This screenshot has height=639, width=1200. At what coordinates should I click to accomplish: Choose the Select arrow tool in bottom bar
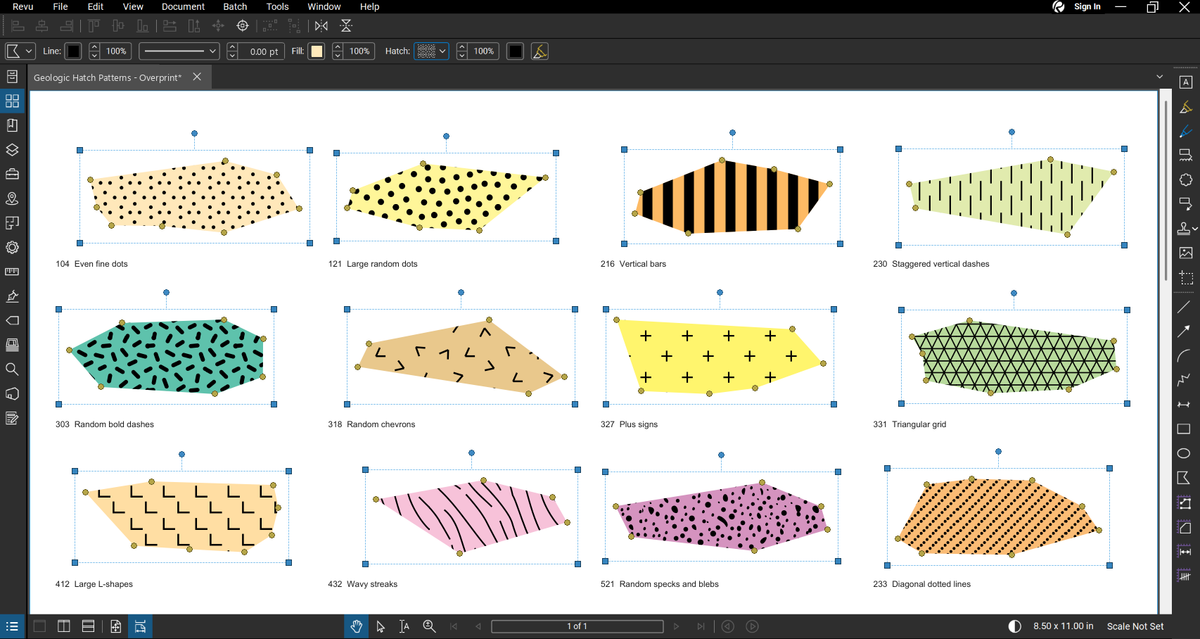(380, 626)
